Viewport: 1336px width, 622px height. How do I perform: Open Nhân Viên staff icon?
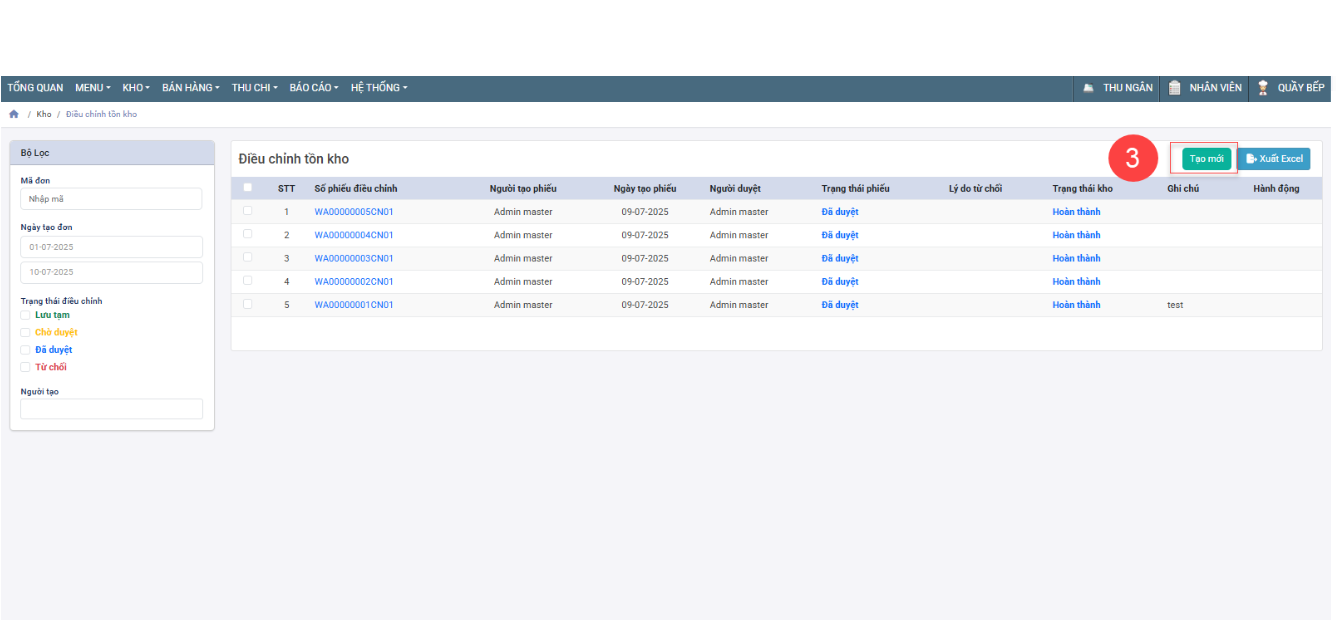tap(1175, 88)
